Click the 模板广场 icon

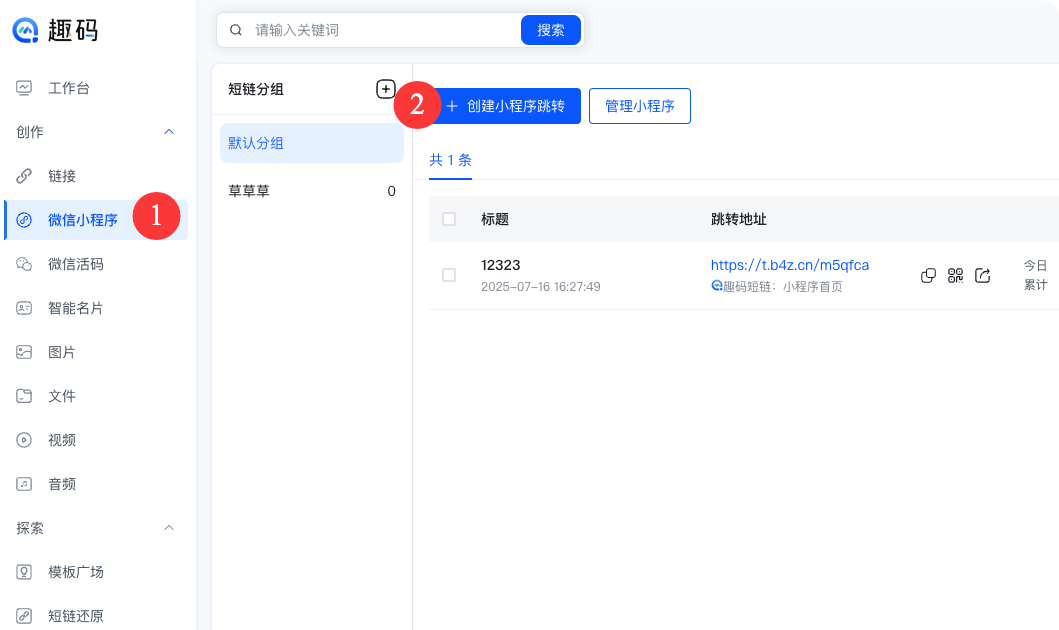pyautogui.click(x=24, y=573)
